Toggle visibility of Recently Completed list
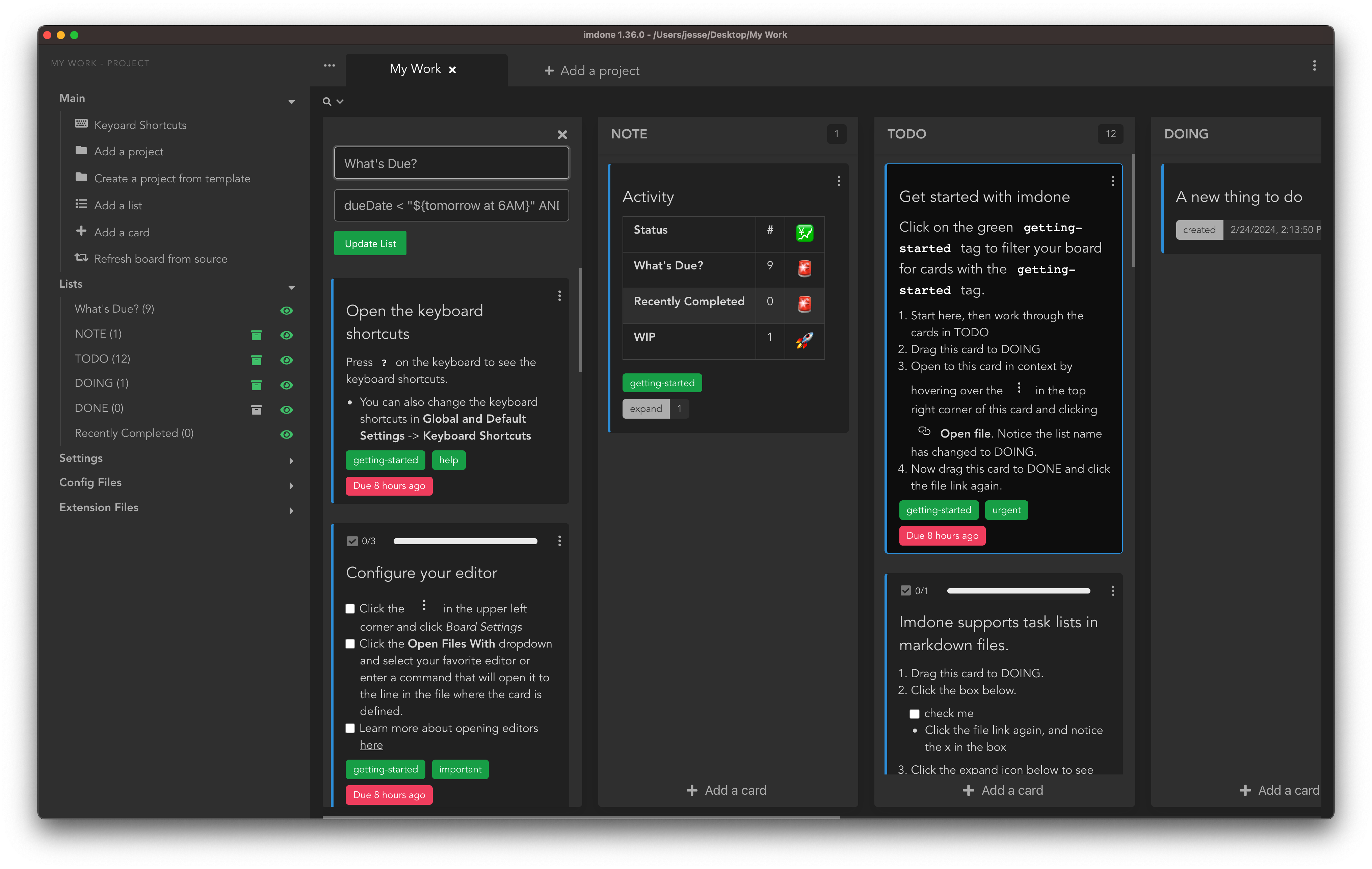 pyautogui.click(x=287, y=434)
